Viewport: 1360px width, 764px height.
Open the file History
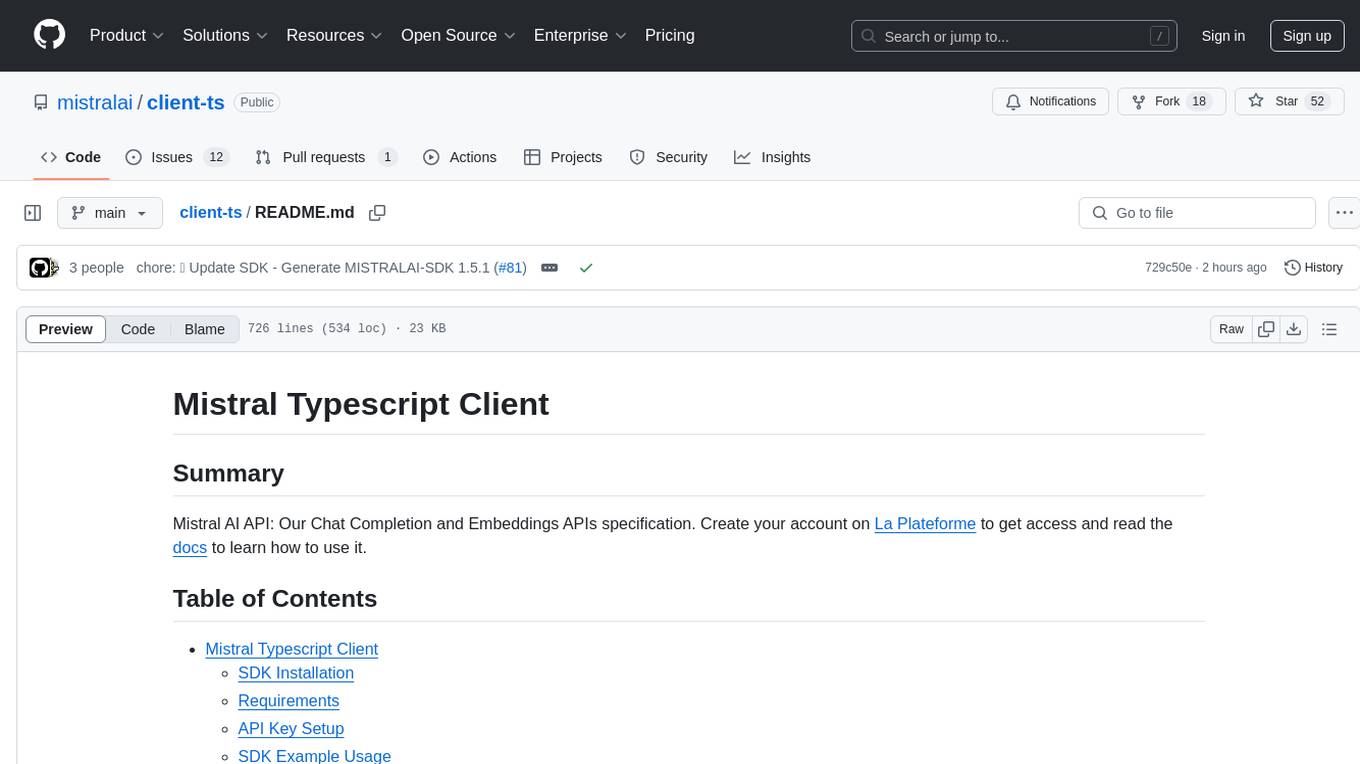click(1313, 268)
